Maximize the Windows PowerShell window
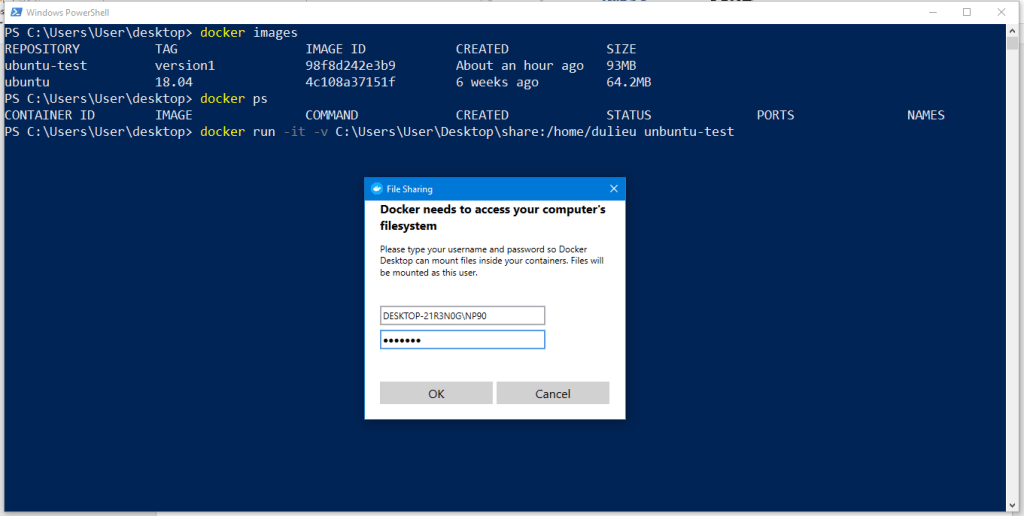Screen dimensions: 1024x516 tap(967, 12)
